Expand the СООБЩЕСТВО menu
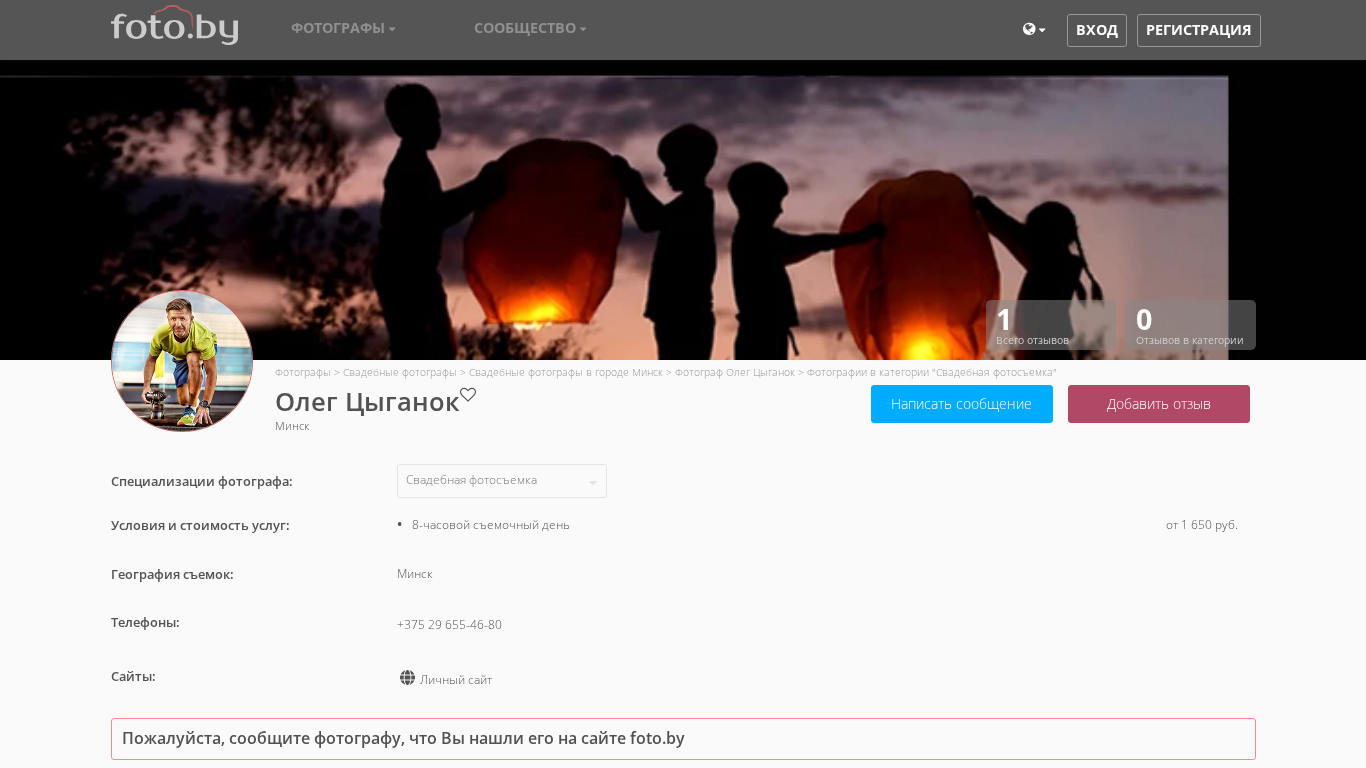 [530, 28]
